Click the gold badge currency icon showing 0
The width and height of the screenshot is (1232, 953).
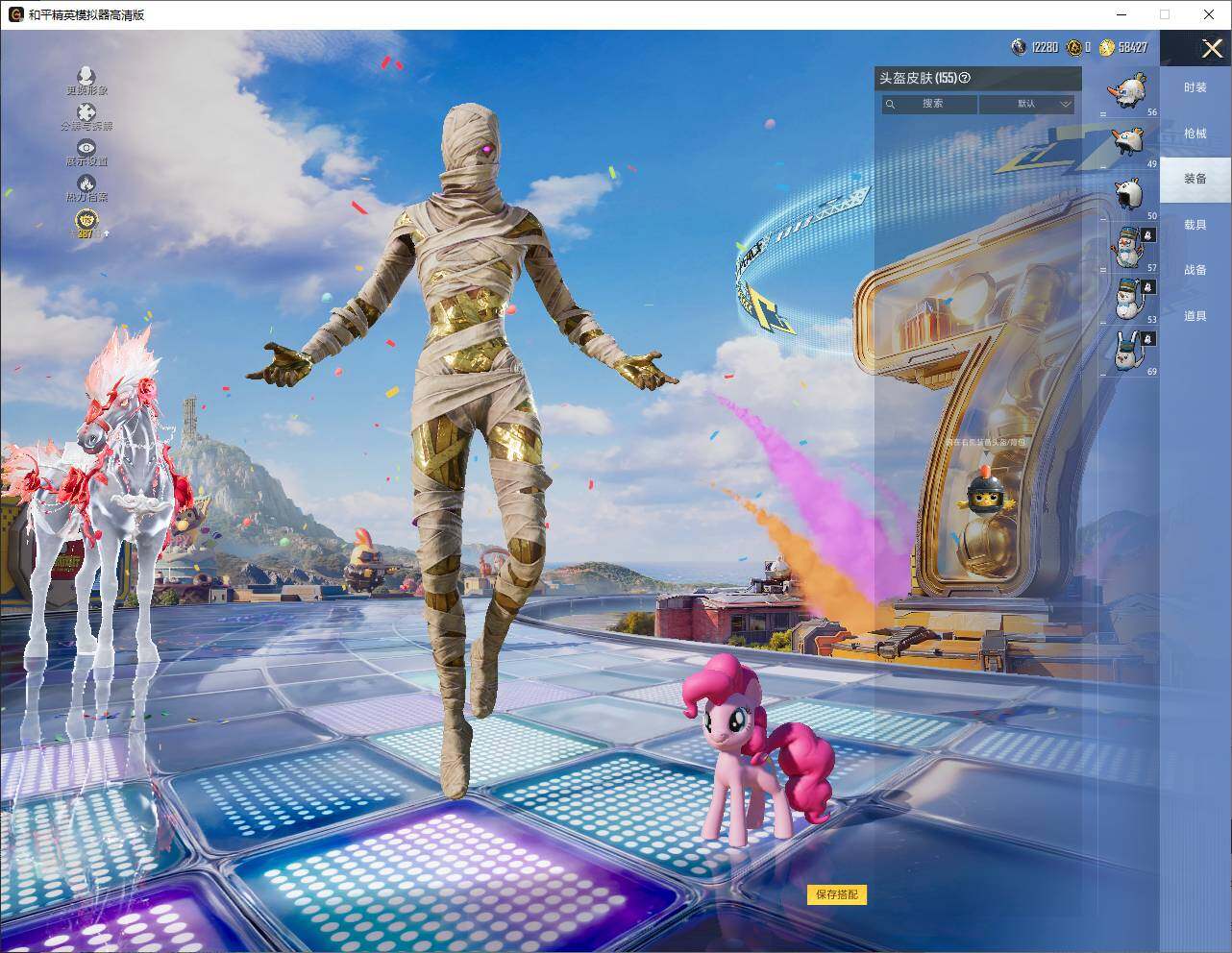pos(1073,47)
